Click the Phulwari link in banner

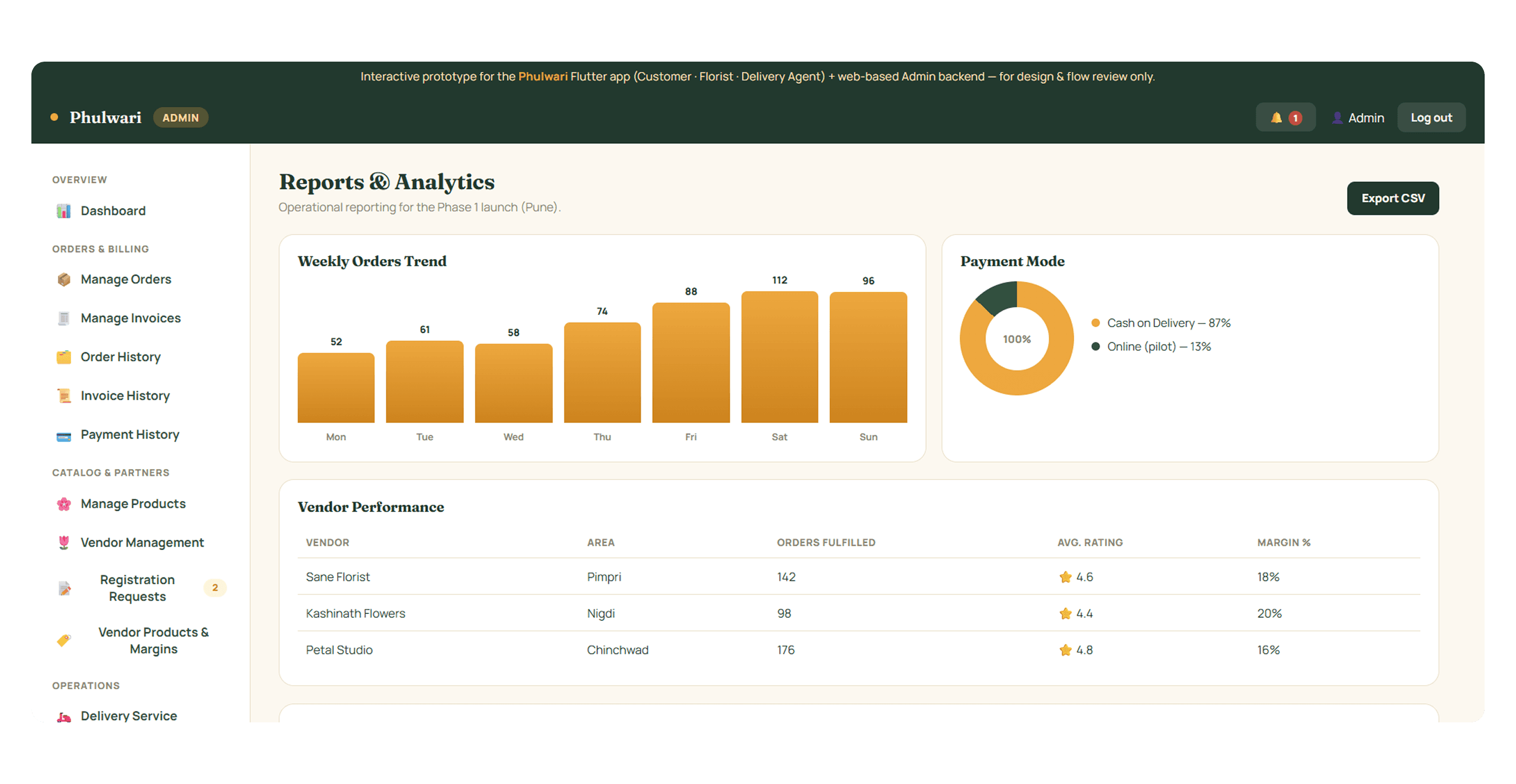[543, 76]
